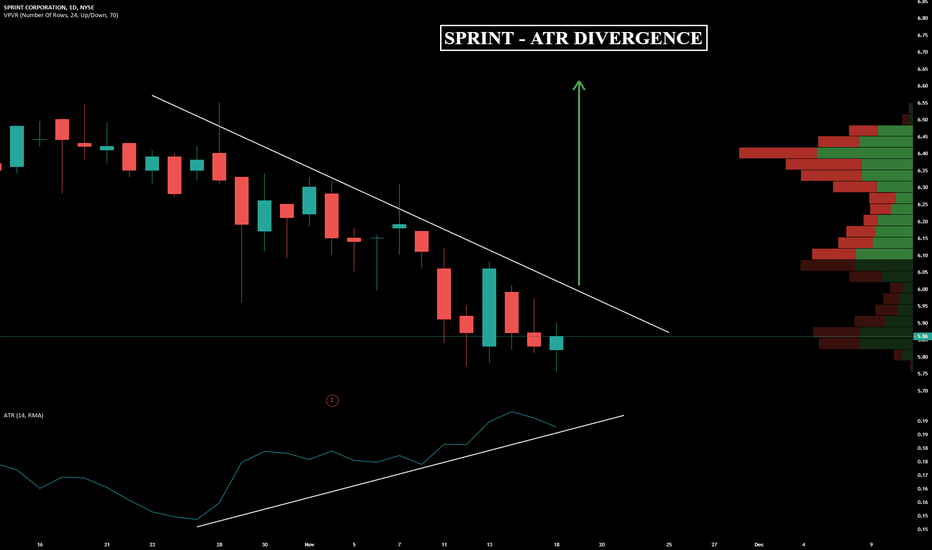Screen dimensions: 932x550
Task: Click the large teal candle above date 13
Action: 489,307
